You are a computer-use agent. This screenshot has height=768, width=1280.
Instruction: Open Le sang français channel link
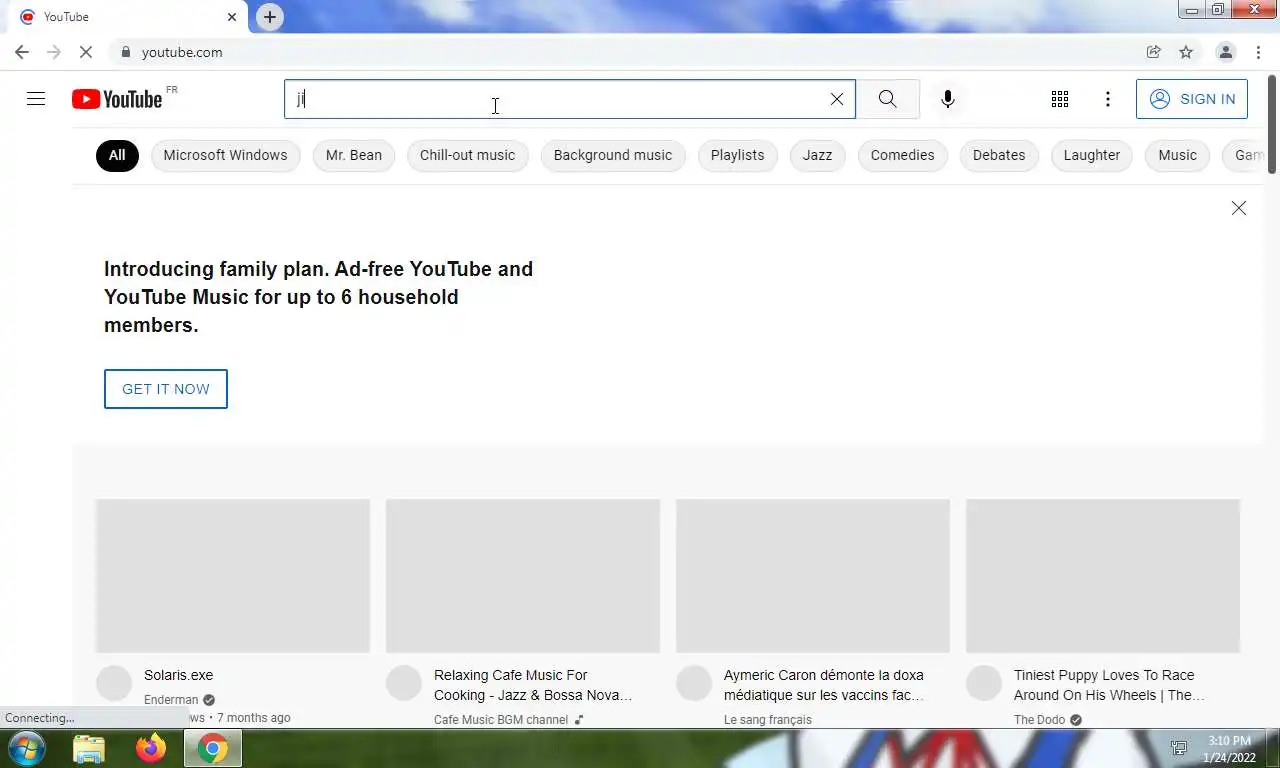click(x=768, y=720)
